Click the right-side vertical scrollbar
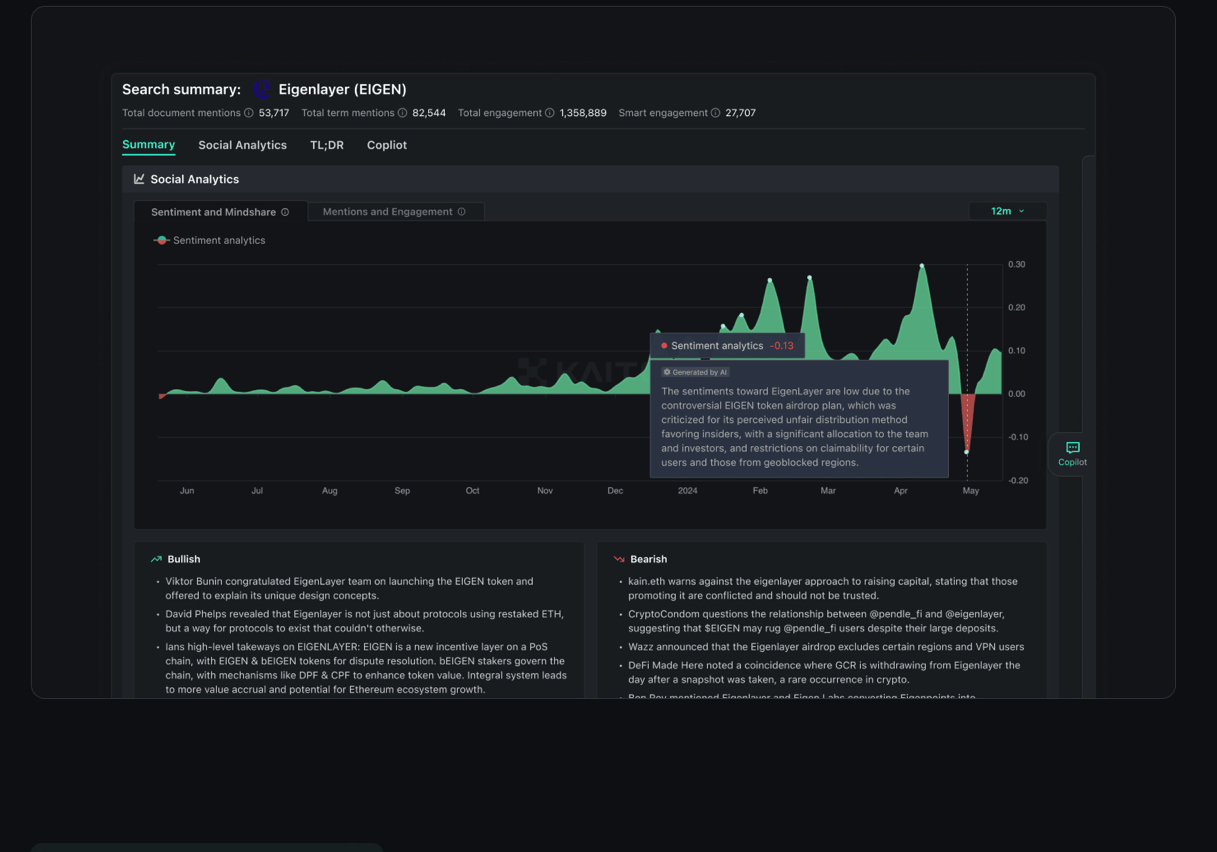1217x852 pixels. [1089, 425]
